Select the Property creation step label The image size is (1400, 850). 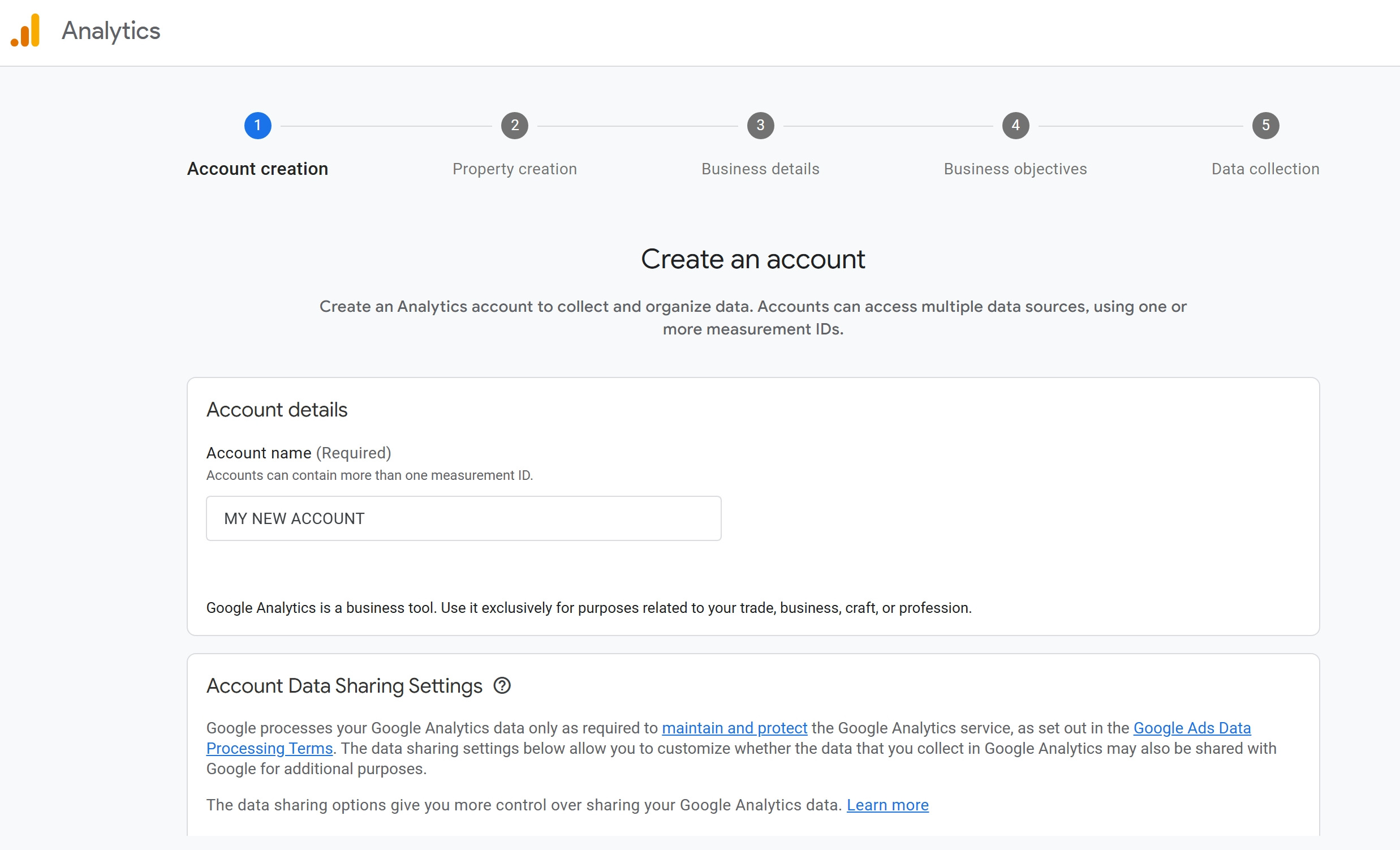tap(514, 169)
